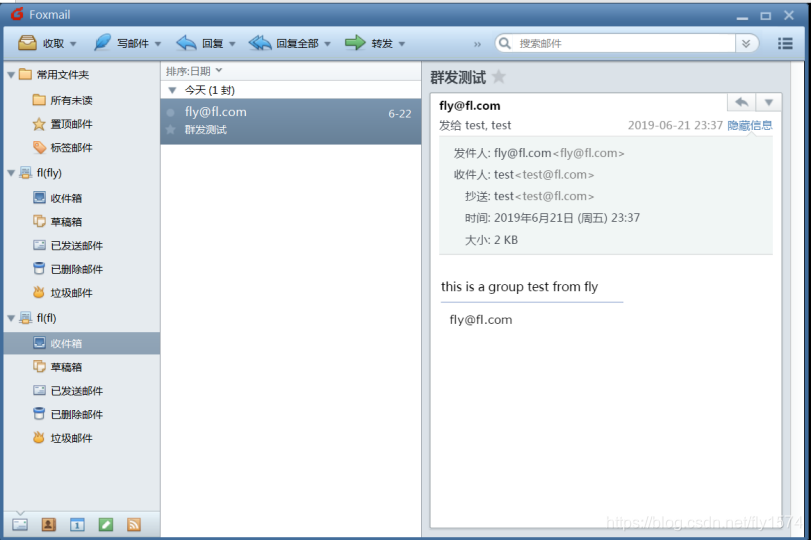Click the 回复全部 reply-all icon

[x=259, y=43]
